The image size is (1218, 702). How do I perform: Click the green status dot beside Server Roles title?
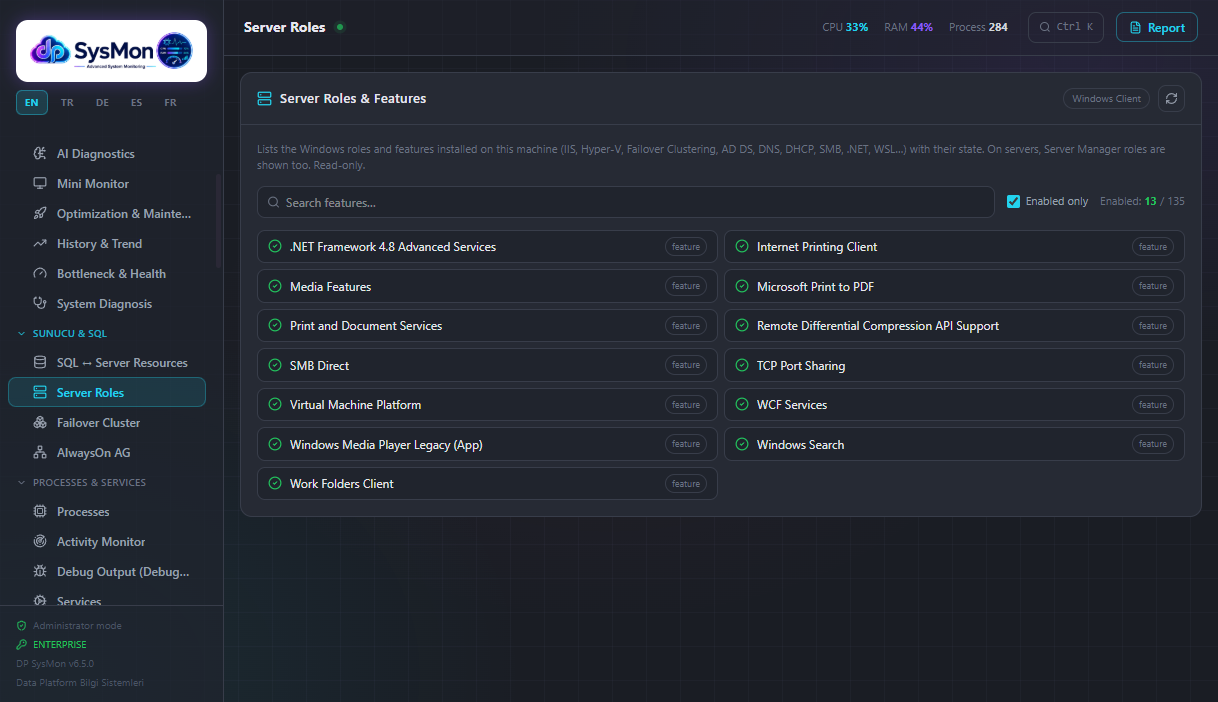click(340, 27)
